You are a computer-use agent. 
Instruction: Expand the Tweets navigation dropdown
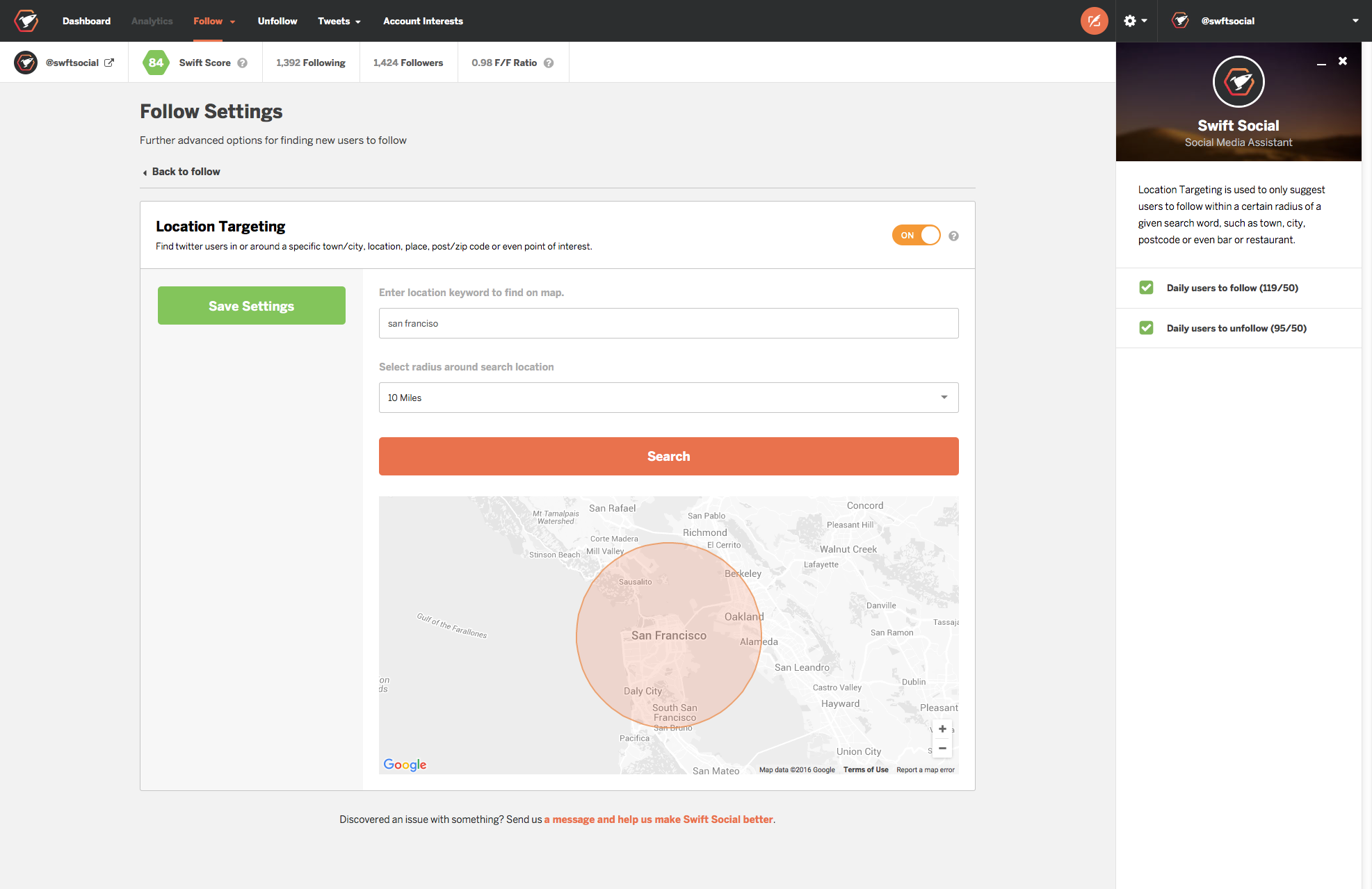click(339, 21)
